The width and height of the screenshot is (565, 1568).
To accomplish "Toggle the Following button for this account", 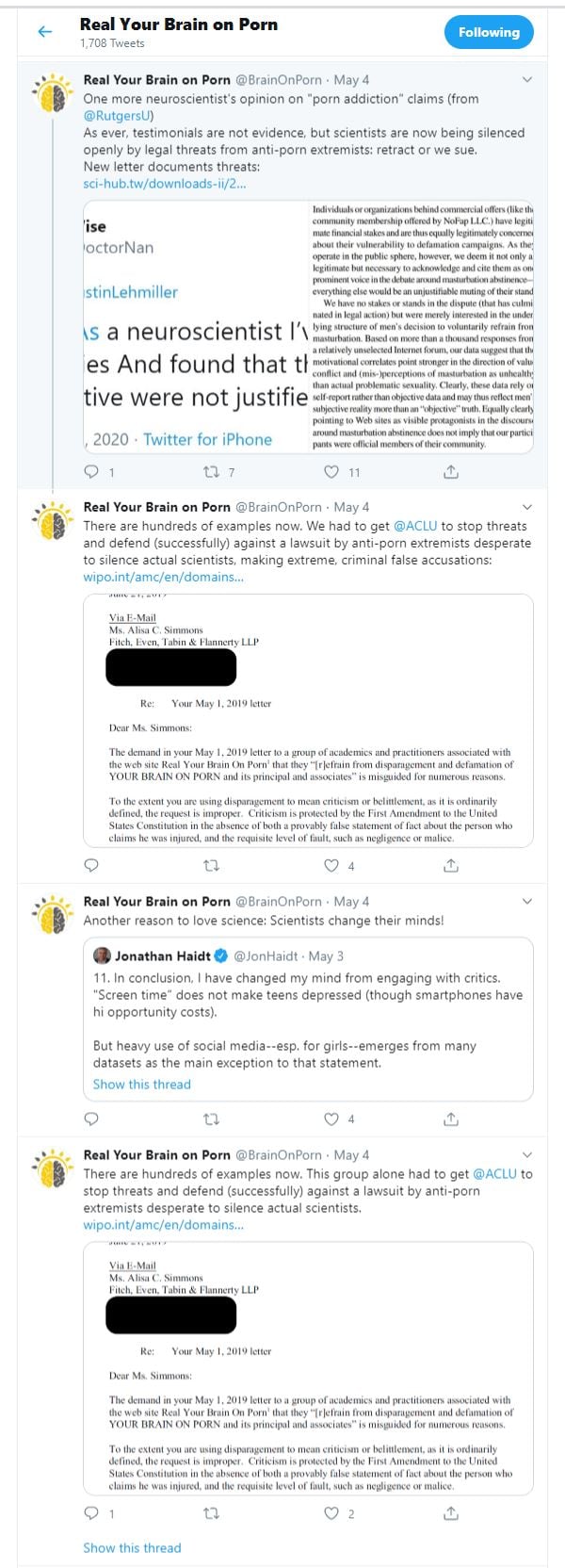I will click(489, 32).
